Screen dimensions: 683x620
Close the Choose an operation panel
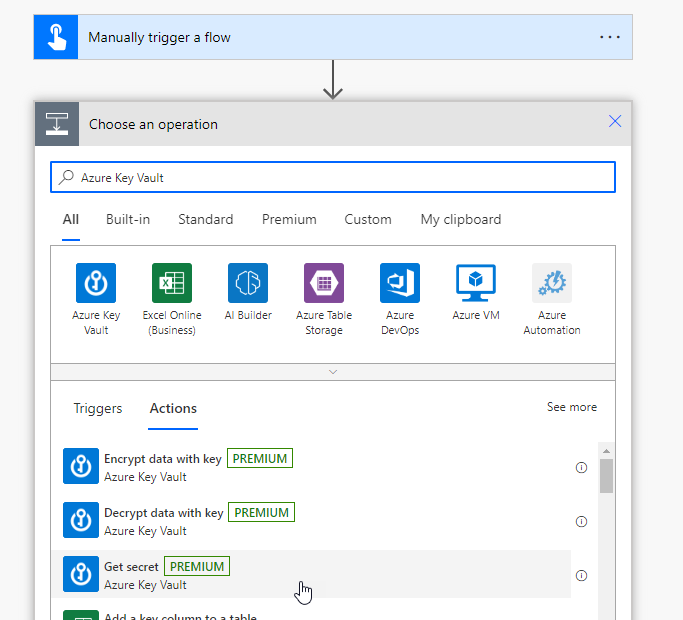[615, 122]
